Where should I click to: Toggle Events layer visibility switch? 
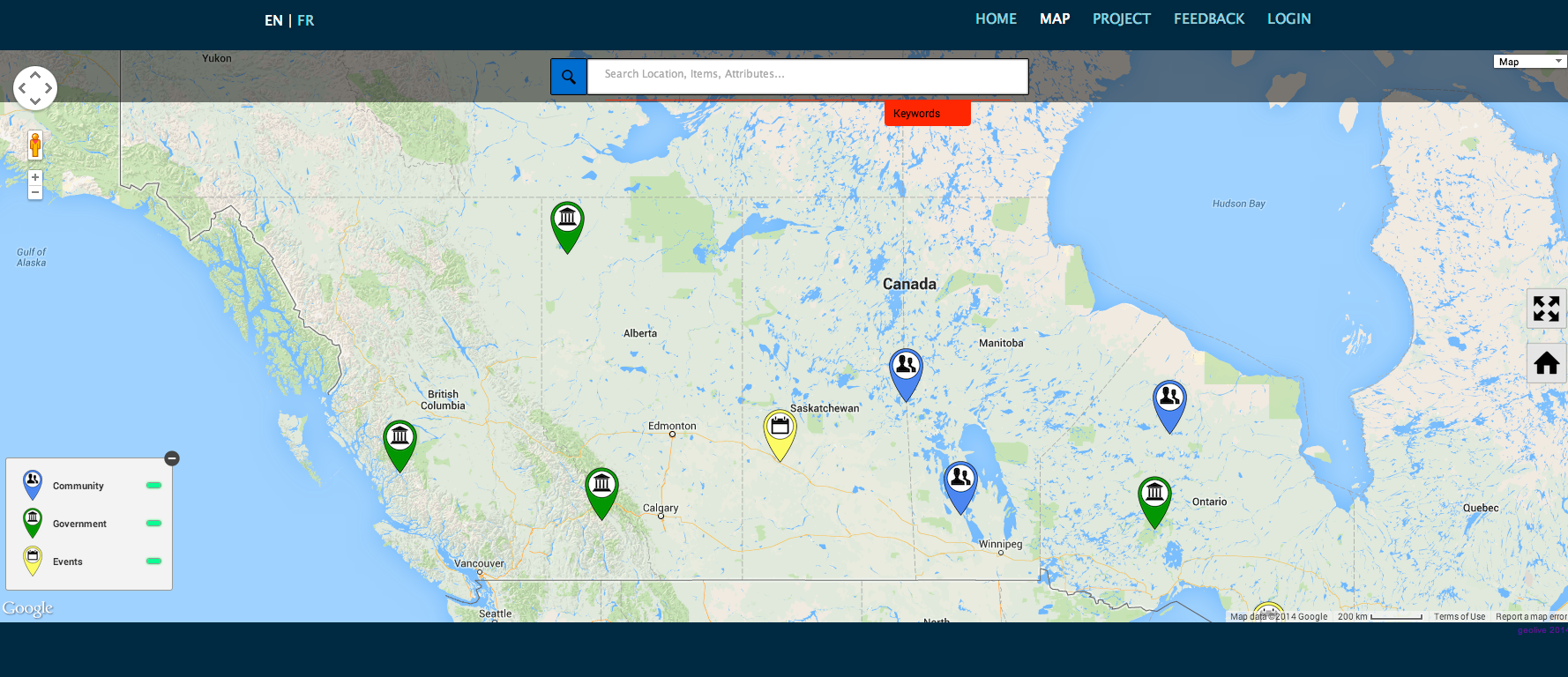point(153,562)
